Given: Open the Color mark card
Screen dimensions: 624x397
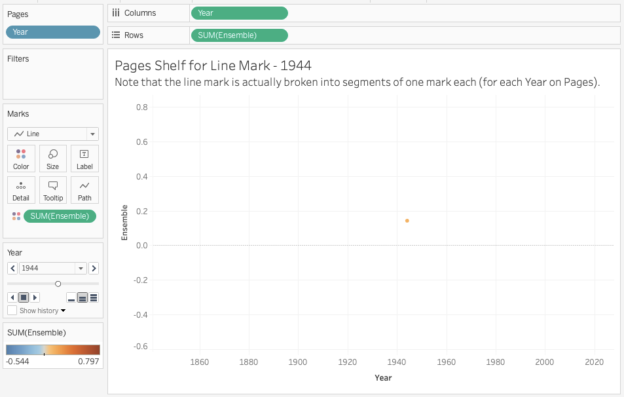Looking at the screenshot, I should pos(21,159).
